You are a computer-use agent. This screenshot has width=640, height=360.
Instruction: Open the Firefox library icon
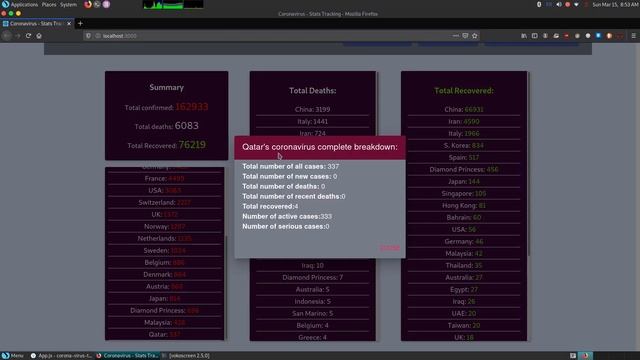524,36
